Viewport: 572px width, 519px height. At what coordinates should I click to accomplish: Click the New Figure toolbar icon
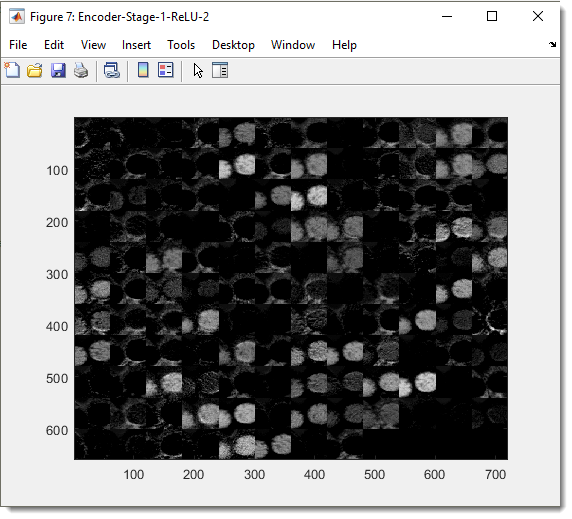pos(12,70)
